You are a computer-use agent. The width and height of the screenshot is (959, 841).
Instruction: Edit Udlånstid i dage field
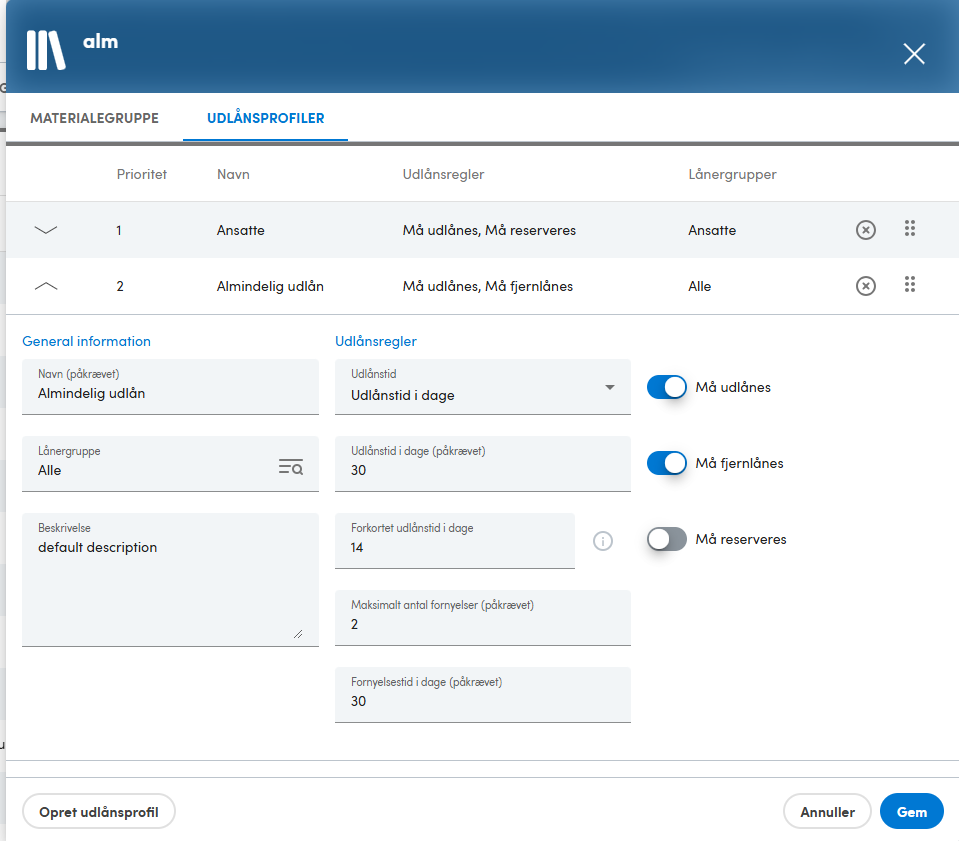(x=483, y=464)
